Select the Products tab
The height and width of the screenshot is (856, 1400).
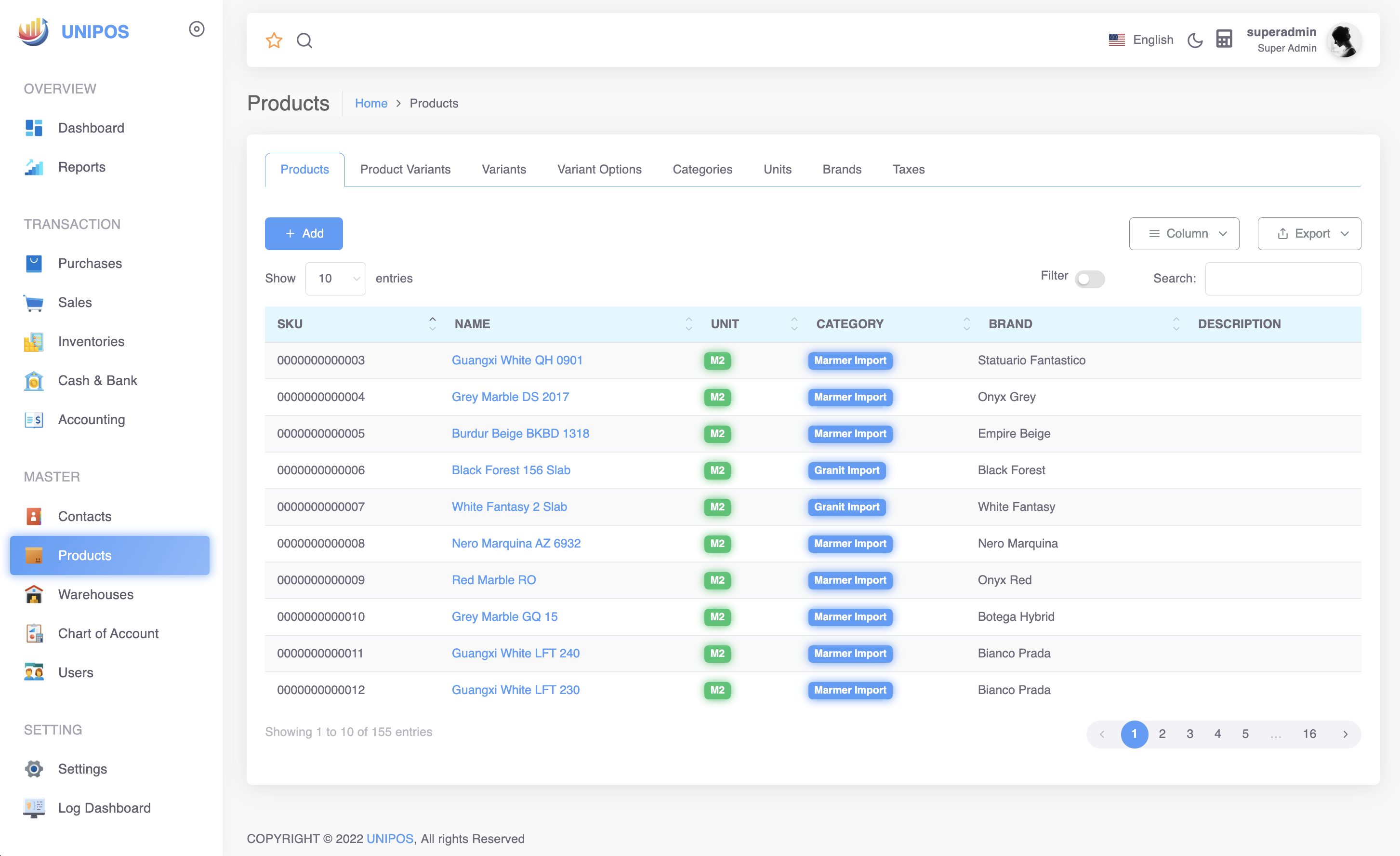[x=304, y=169]
